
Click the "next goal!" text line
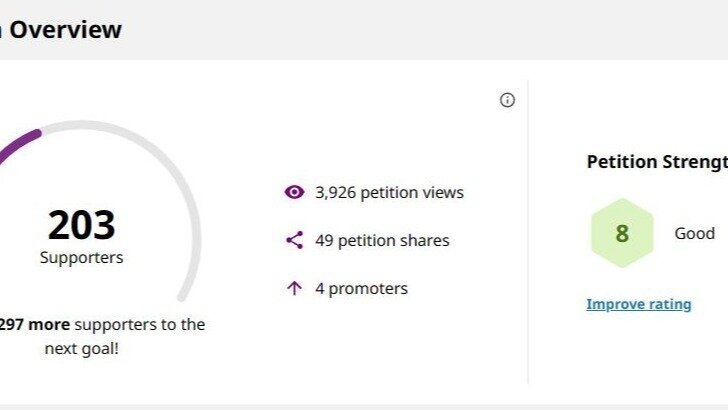82,349
